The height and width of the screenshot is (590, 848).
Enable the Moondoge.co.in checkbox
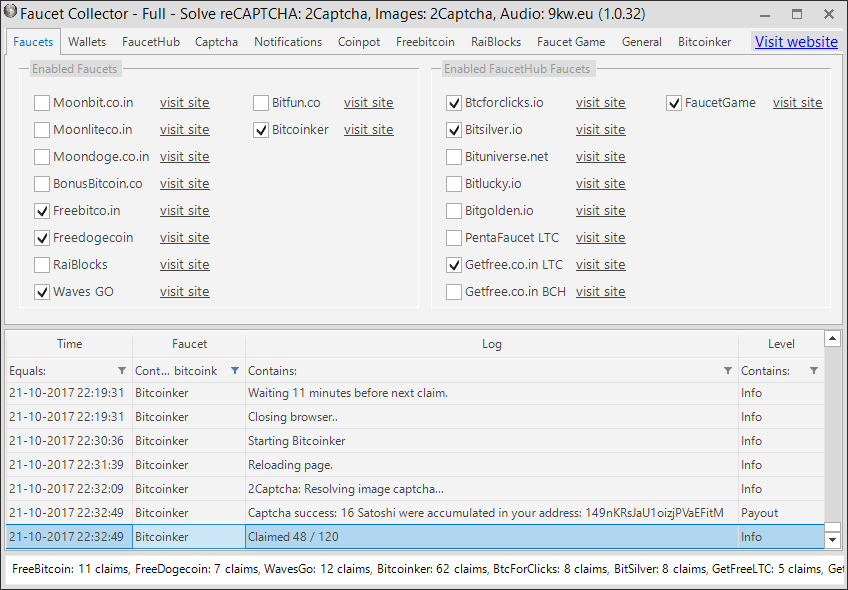(x=42, y=157)
